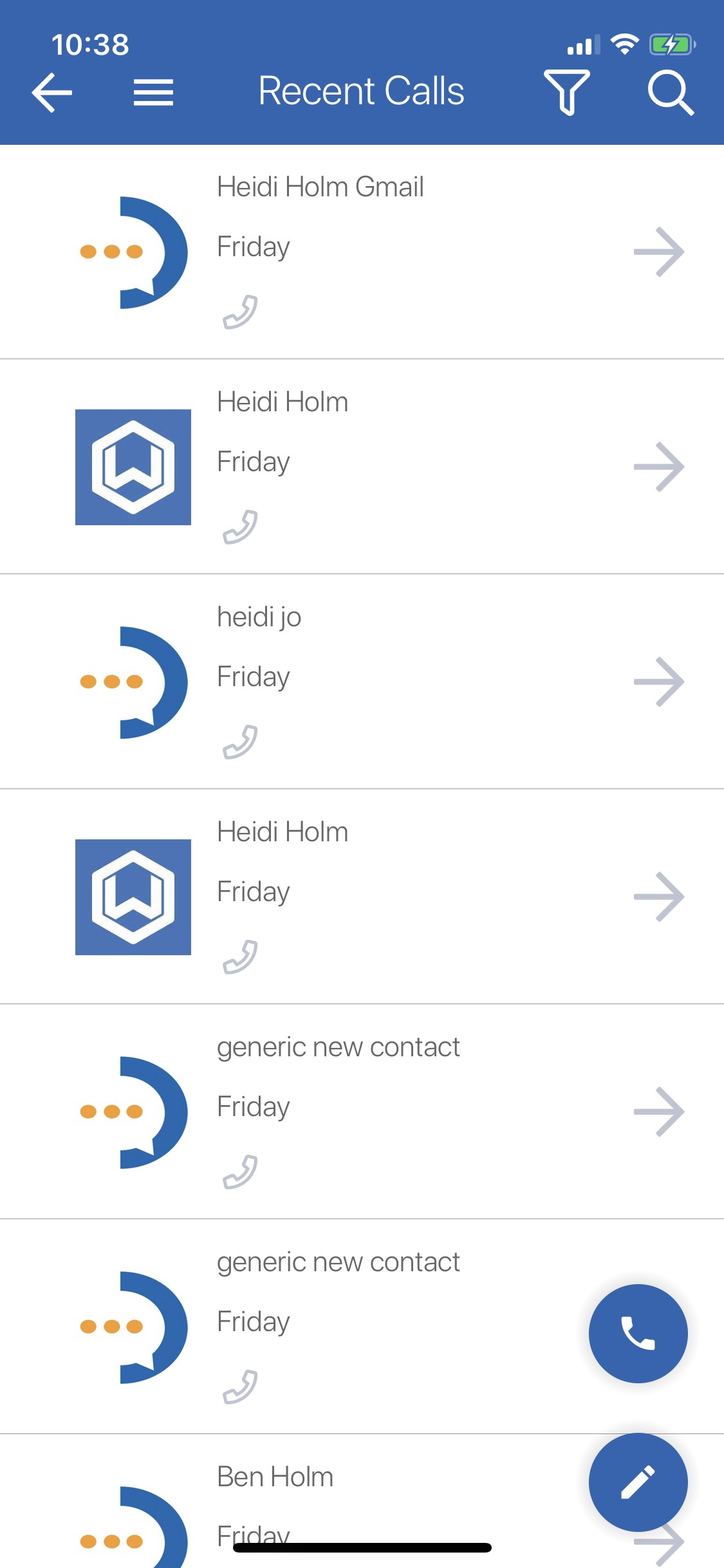Image resolution: width=724 pixels, height=1568 pixels.
Task: Tap second Heidi Holm logo avatar
Action: [x=133, y=897]
